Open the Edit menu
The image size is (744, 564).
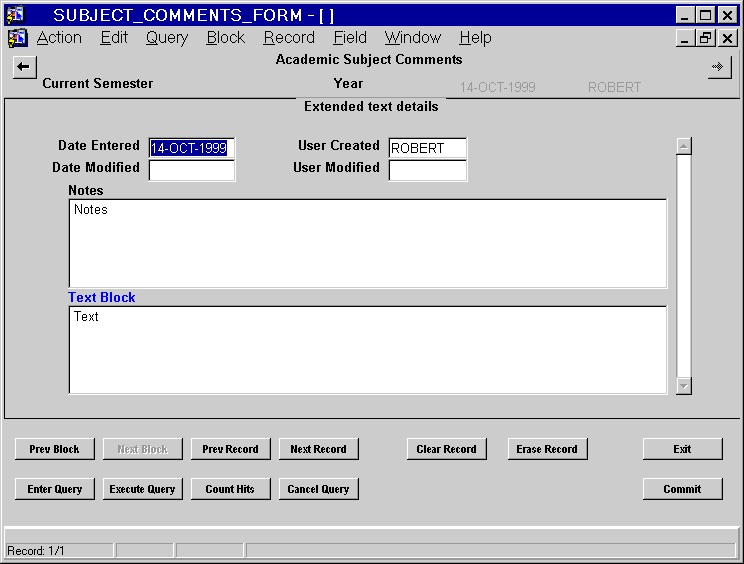click(114, 37)
